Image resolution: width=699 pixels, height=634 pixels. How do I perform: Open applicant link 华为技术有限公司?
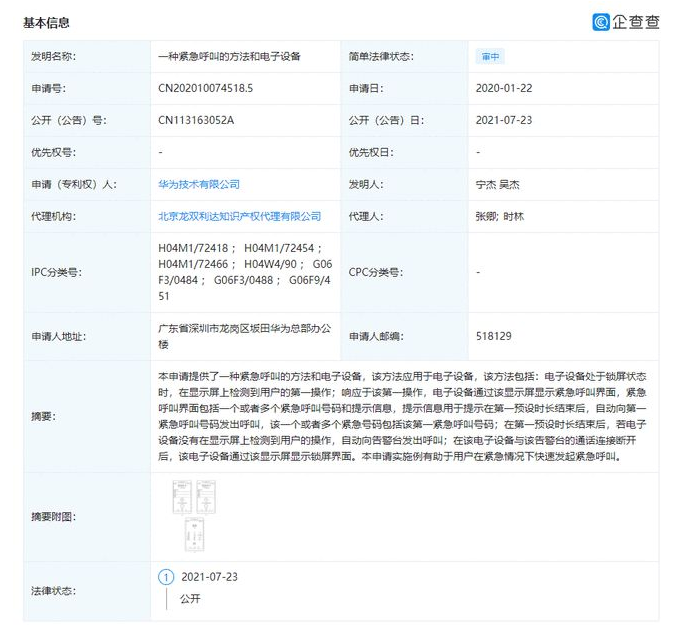(x=199, y=184)
